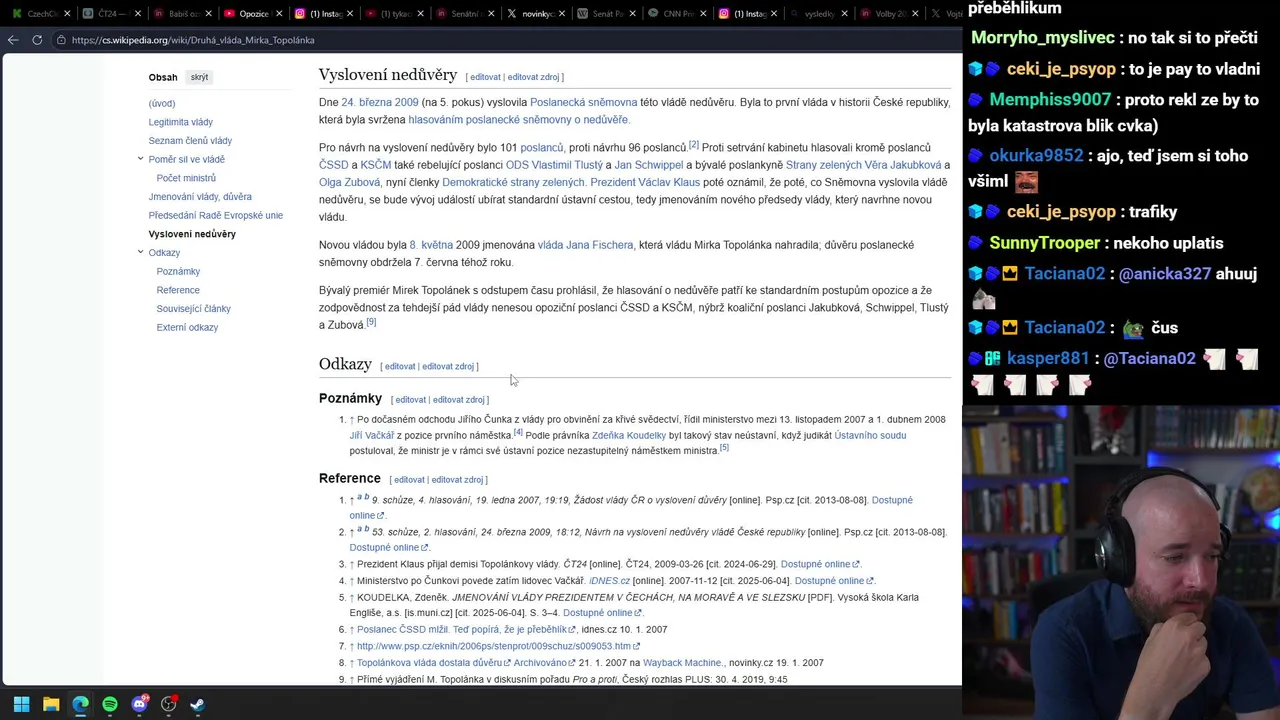This screenshot has width=1280, height=720.
Task: Open the Wayback Machine link in reference 8
Action: pos(682,663)
